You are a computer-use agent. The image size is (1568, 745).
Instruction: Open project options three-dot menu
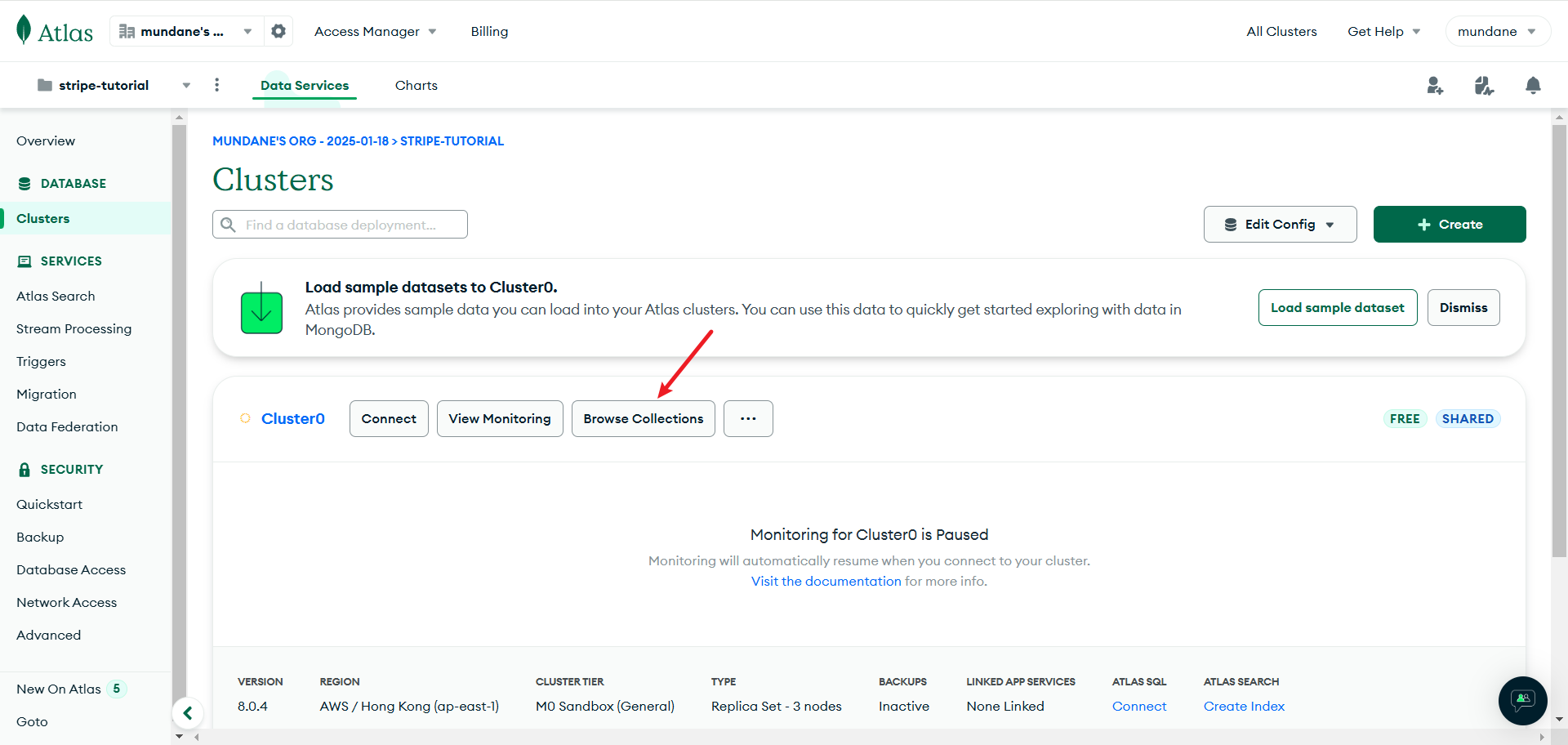(x=216, y=85)
